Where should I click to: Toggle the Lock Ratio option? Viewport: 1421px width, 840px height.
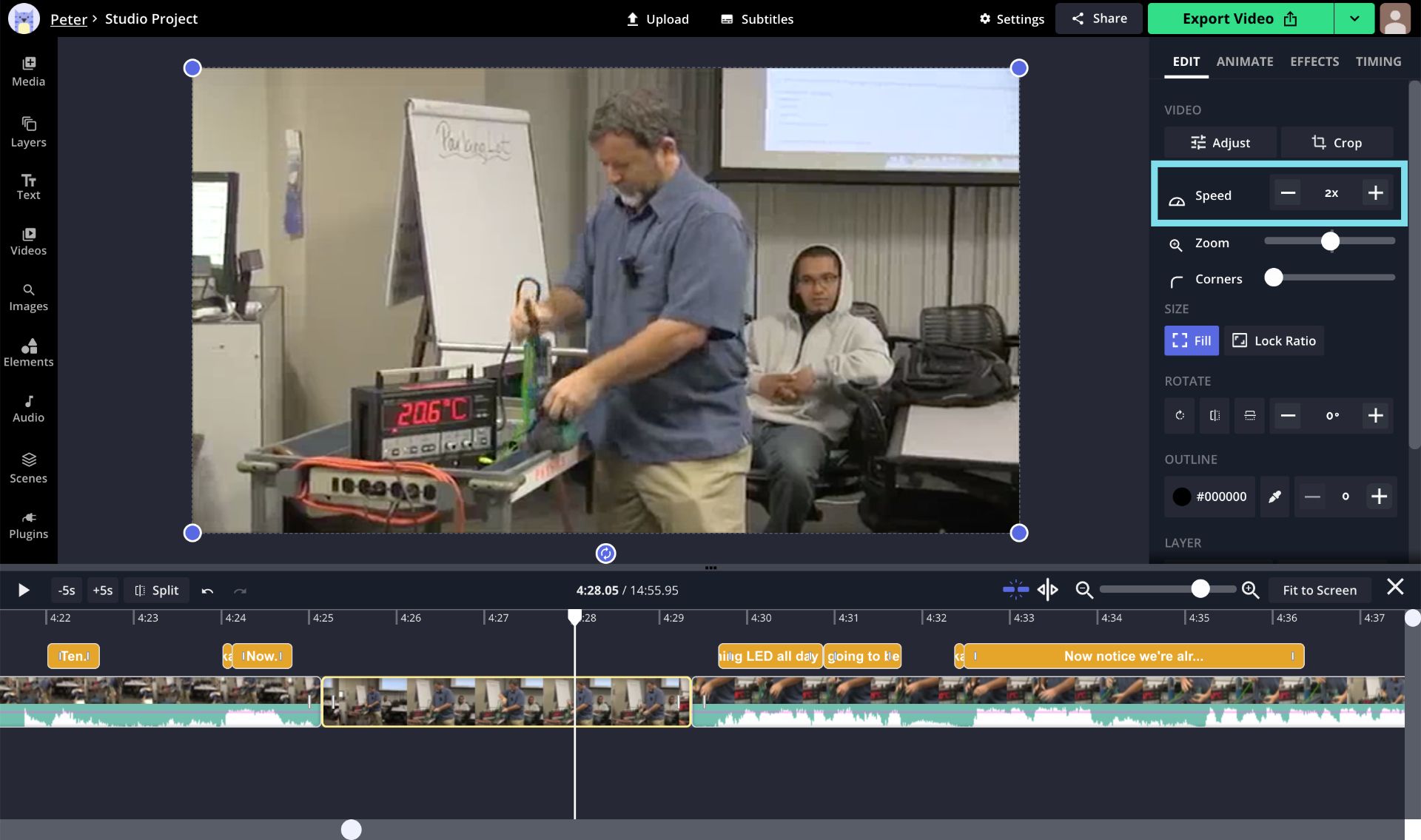tap(1274, 341)
